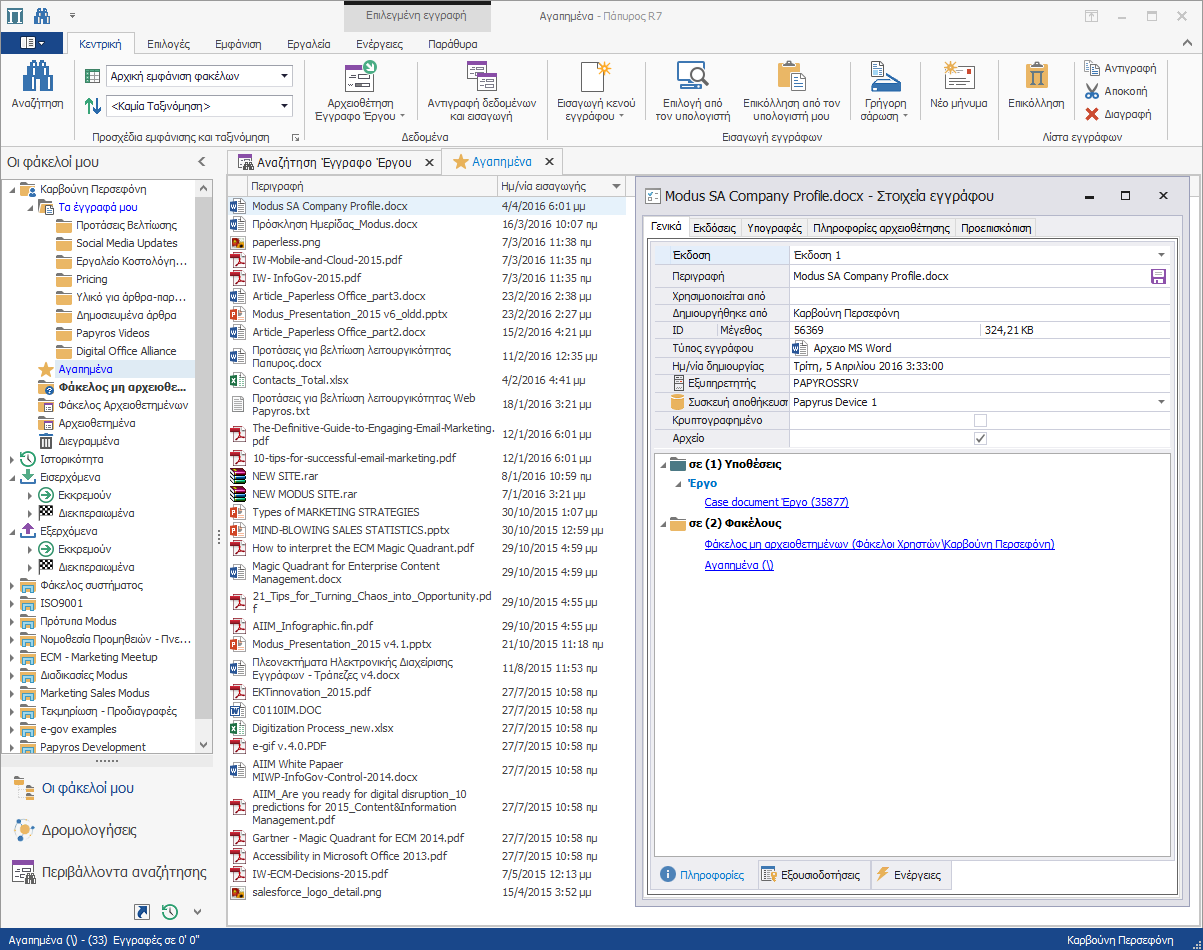Open Case document Έργο (35877) link
Viewport: 1203px width, 950px height.
776,503
